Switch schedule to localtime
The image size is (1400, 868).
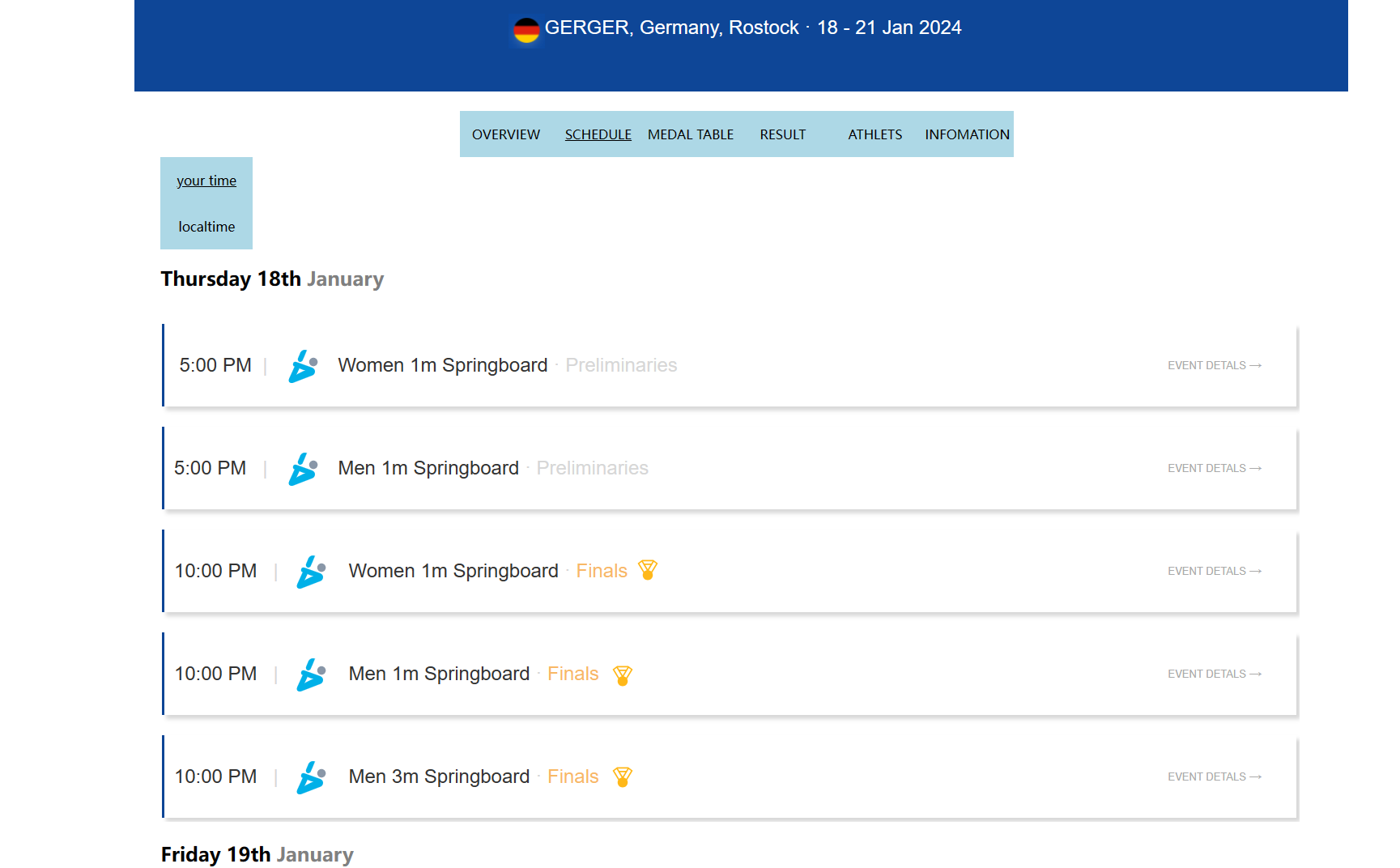point(206,227)
